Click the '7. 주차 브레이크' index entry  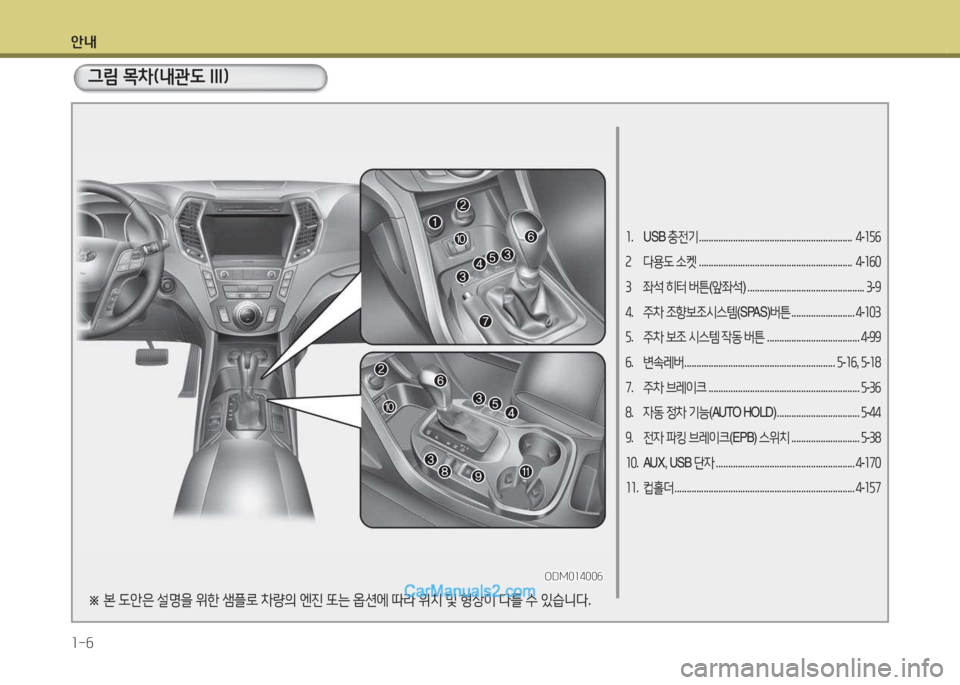coord(753,387)
